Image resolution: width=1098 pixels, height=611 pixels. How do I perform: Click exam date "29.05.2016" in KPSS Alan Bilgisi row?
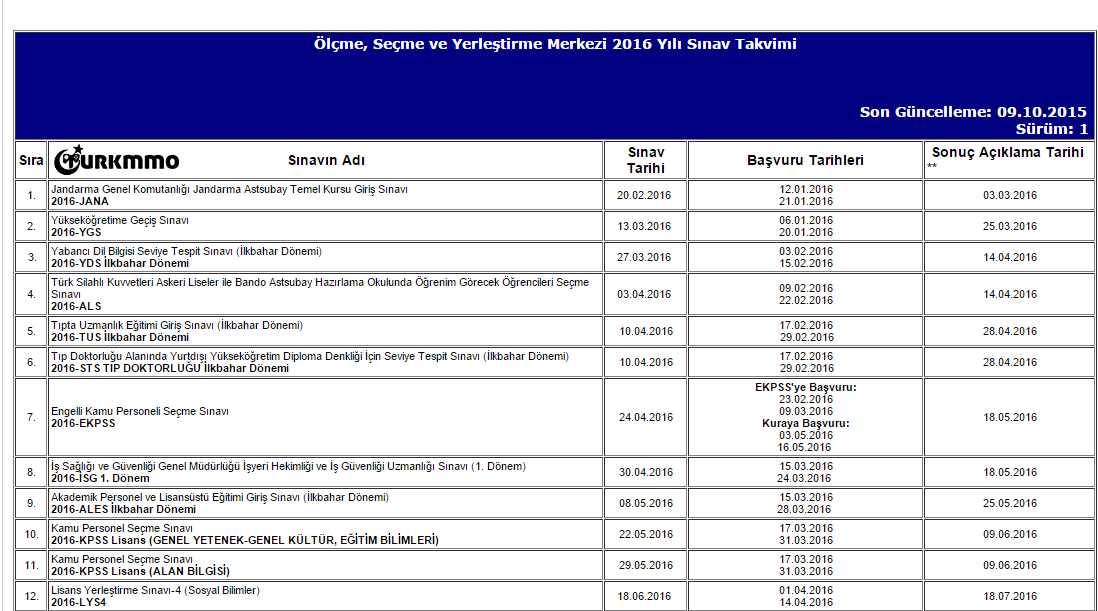(x=646, y=565)
